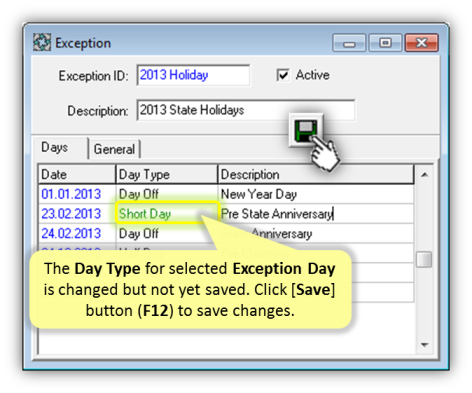Minimize the Exception window
This screenshot has height=393, width=472.
pos(349,43)
